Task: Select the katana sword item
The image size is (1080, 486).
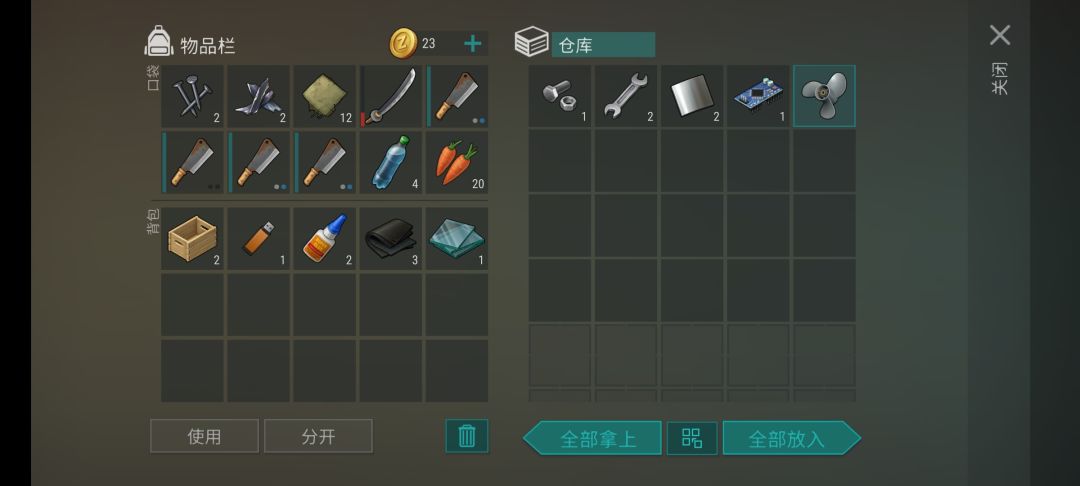Action: [x=391, y=96]
